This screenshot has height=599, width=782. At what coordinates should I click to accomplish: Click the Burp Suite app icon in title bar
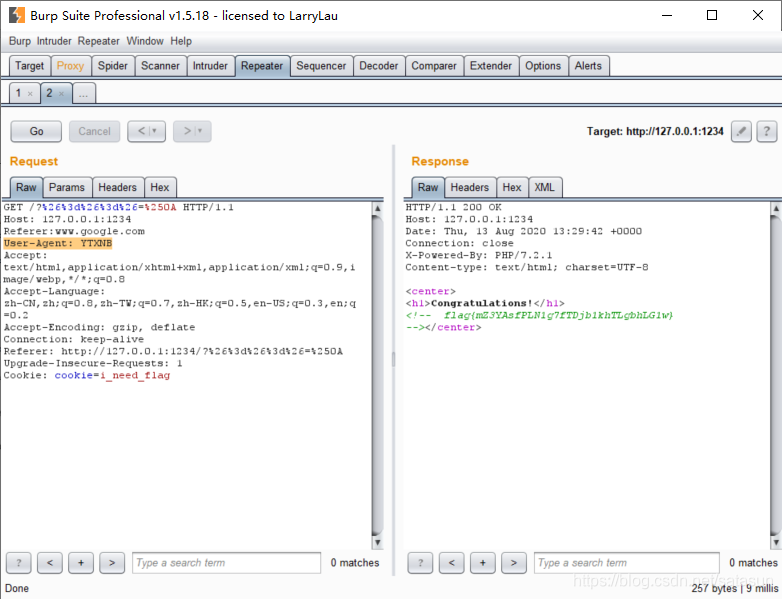point(16,15)
